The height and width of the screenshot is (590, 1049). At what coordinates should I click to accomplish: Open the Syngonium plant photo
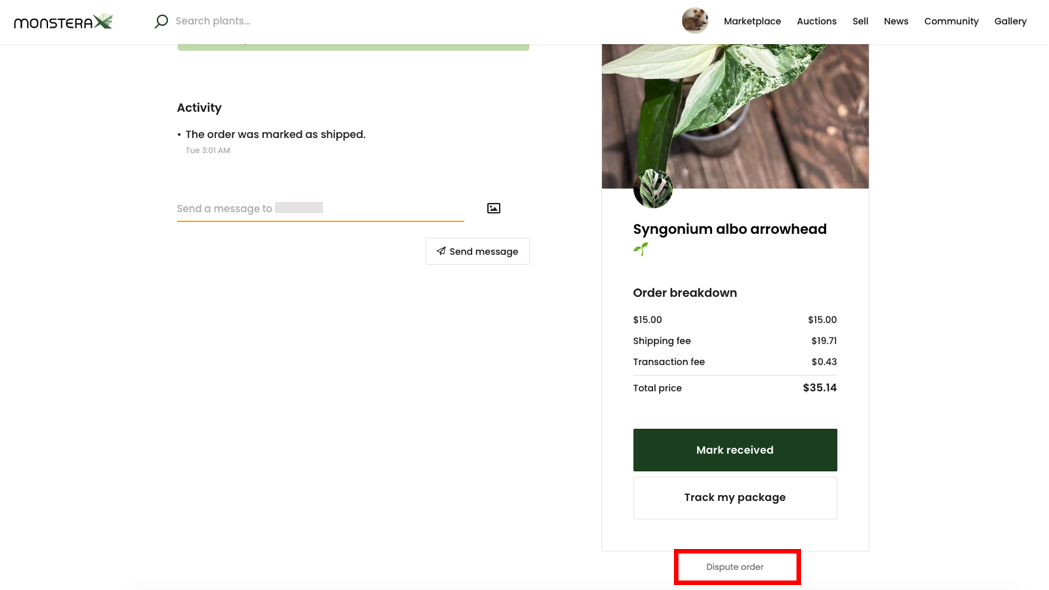pos(735,116)
